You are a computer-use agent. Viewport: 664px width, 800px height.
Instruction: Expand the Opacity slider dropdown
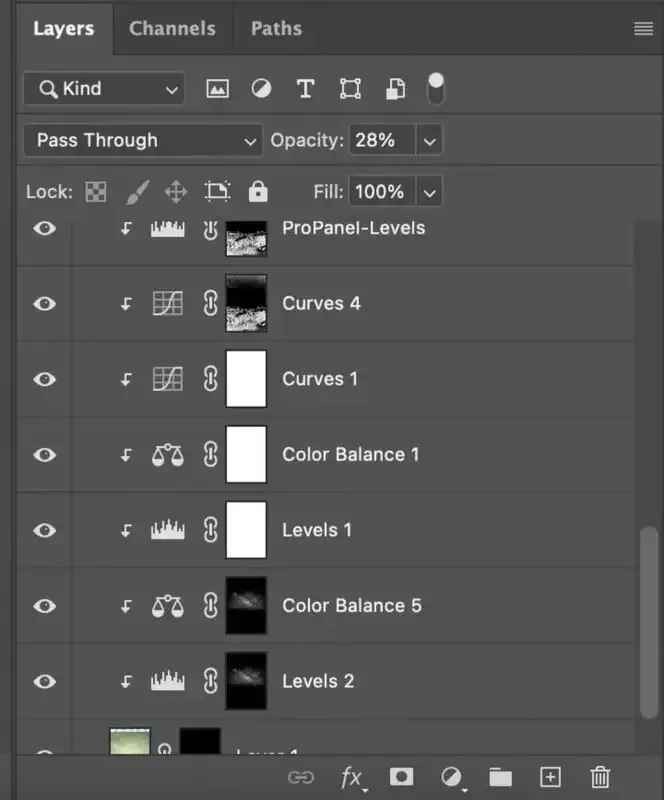[x=430, y=141]
